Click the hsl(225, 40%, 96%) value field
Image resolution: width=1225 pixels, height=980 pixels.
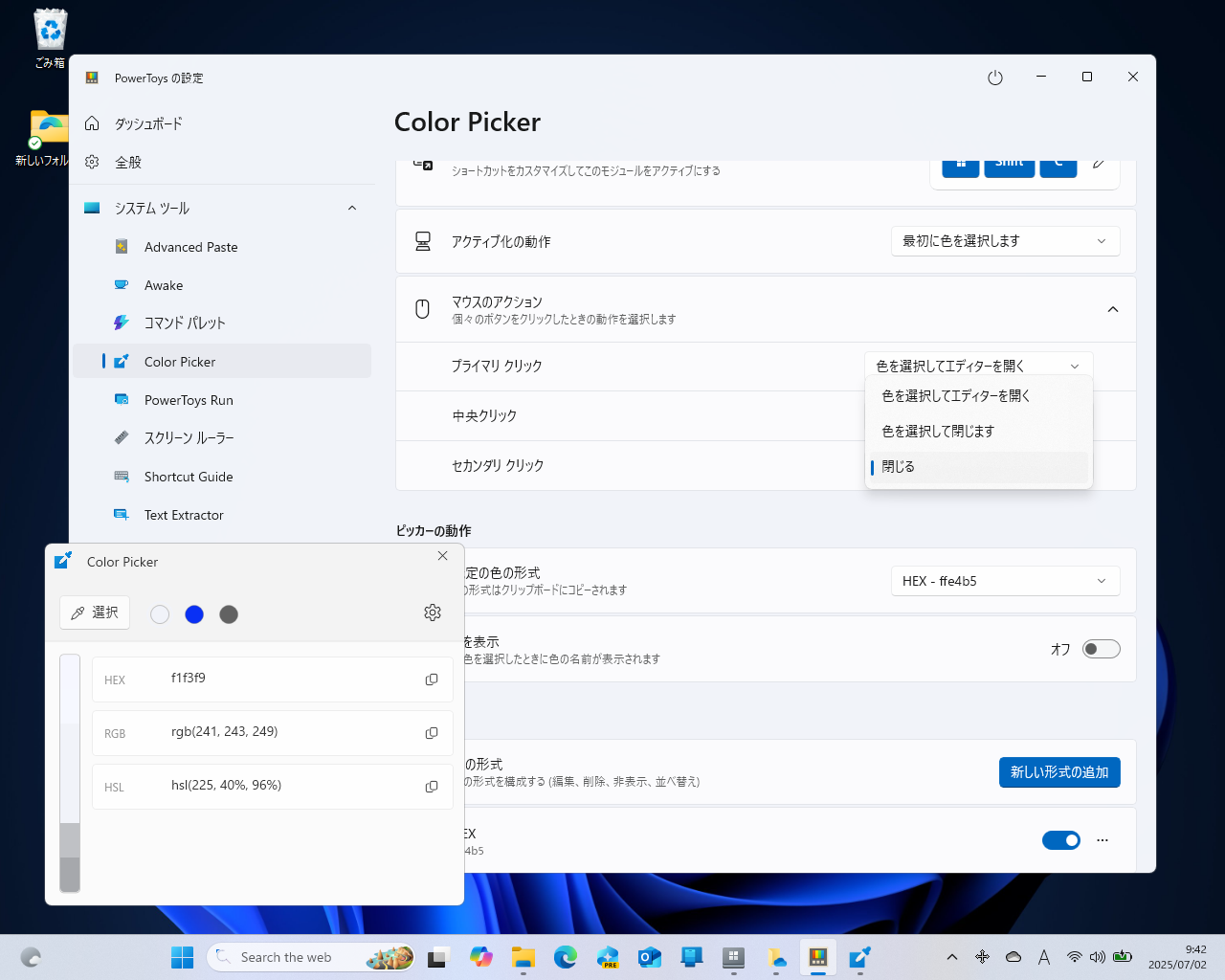(x=227, y=786)
